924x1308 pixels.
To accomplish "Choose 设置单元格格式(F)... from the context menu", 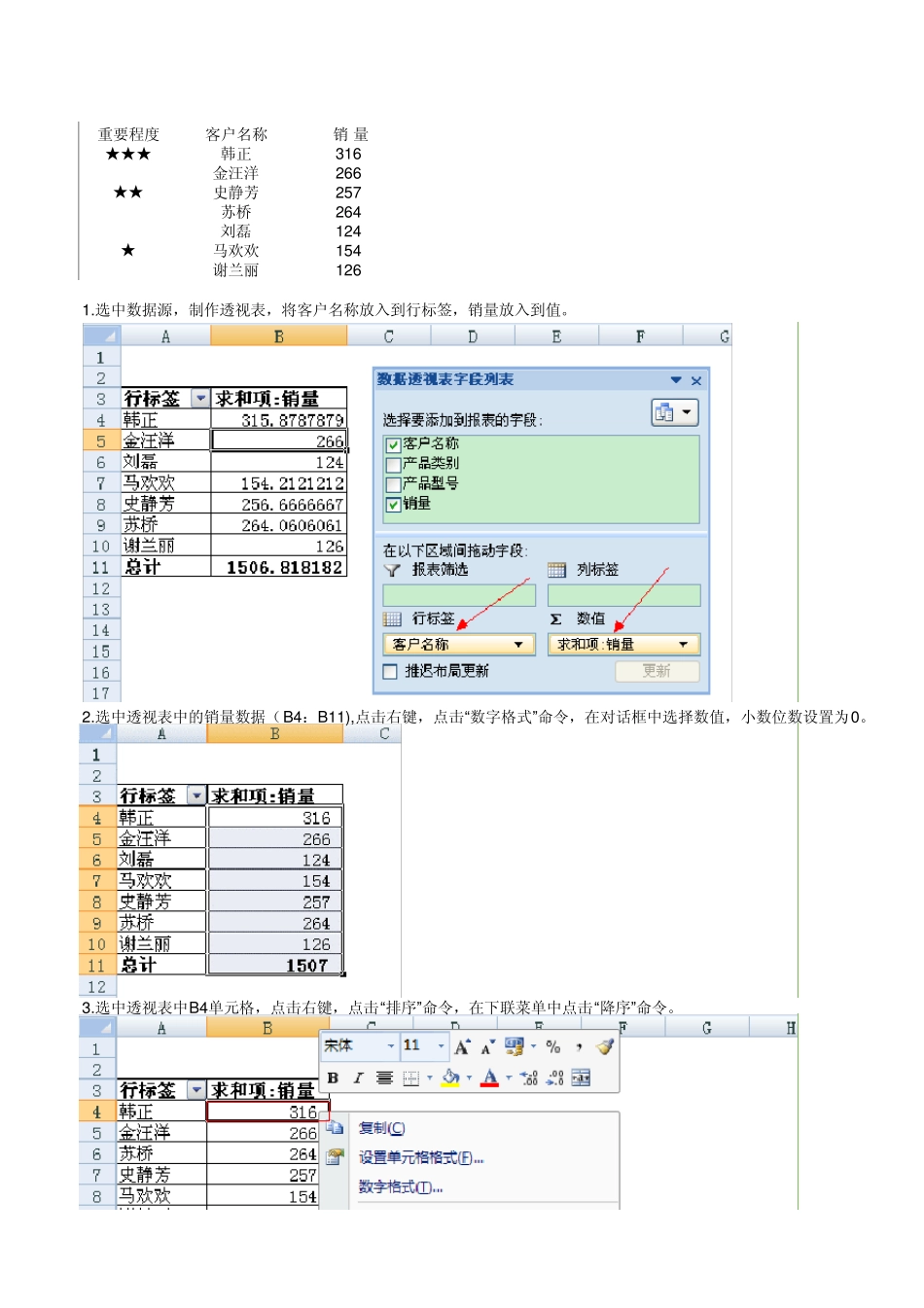I will coord(421,1157).
